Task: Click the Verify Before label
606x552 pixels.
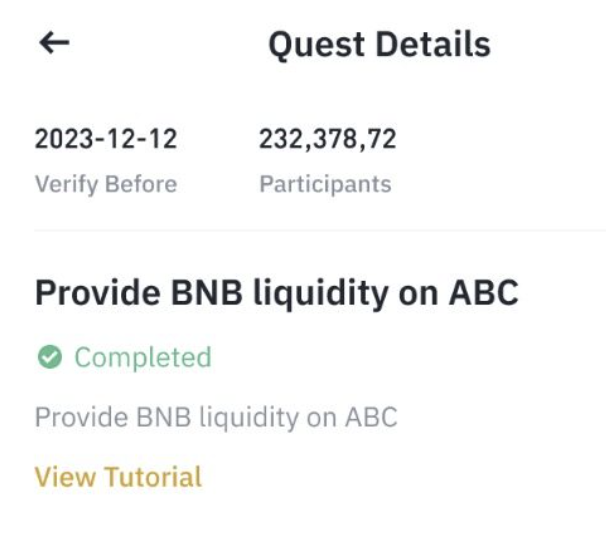Action: (106, 184)
